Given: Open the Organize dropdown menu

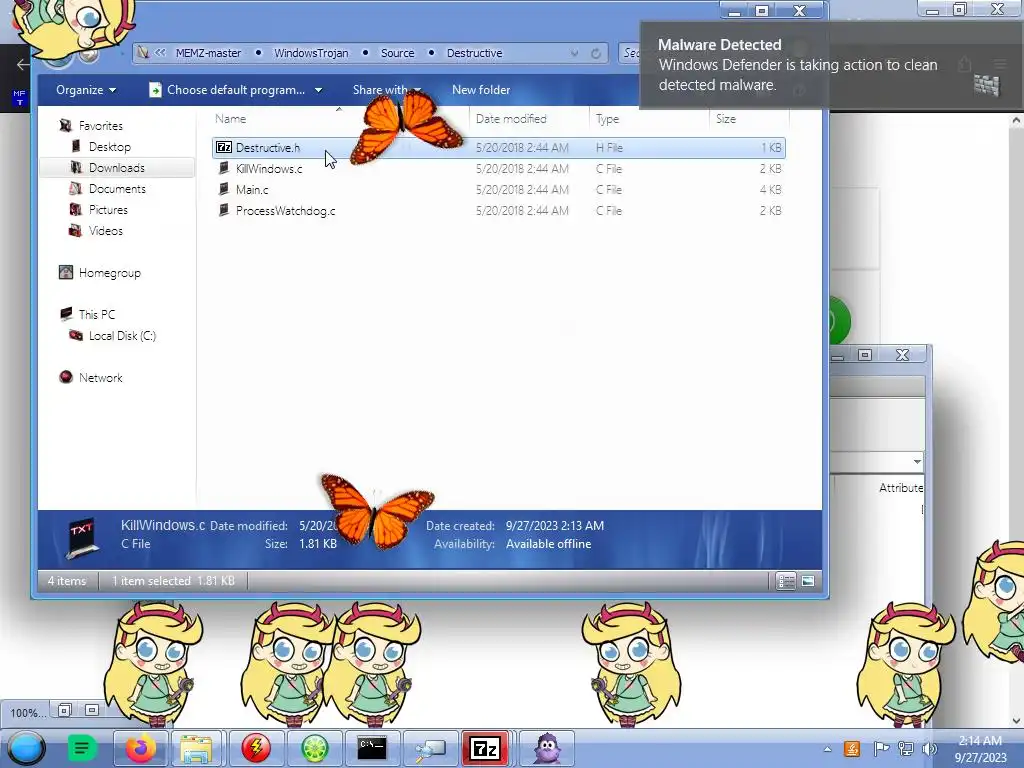Looking at the screenshot, I should tap(86, 90).
